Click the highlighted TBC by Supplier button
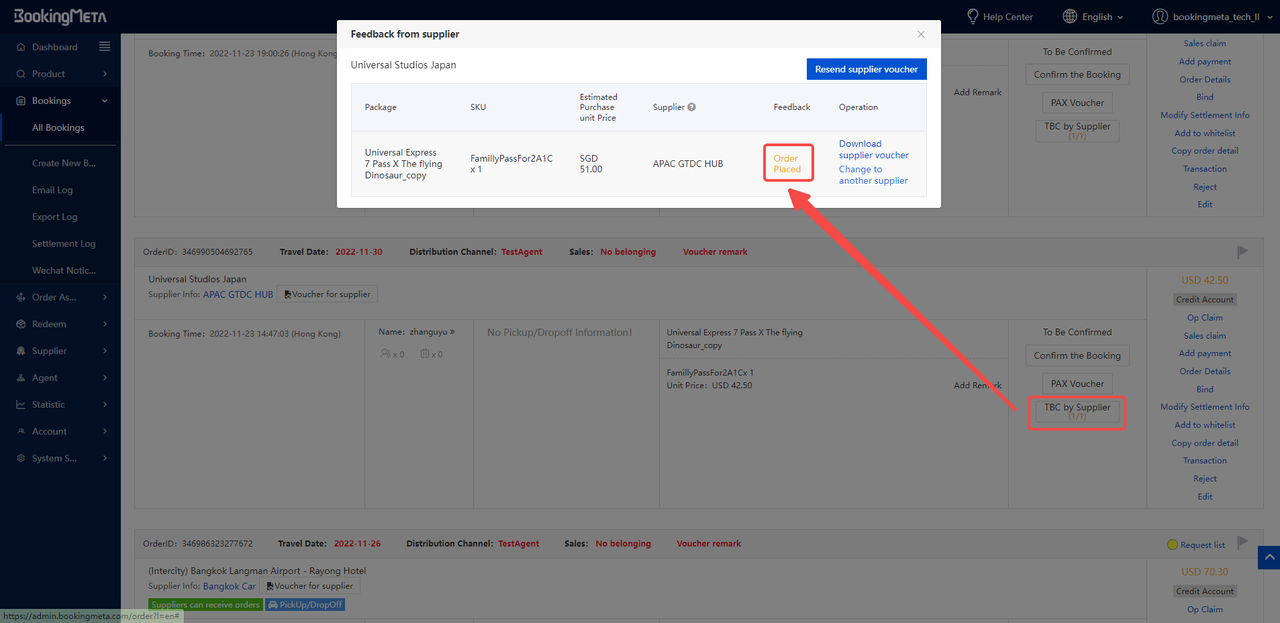This screenshot has height=623, width=1280. click(1077, 411)
